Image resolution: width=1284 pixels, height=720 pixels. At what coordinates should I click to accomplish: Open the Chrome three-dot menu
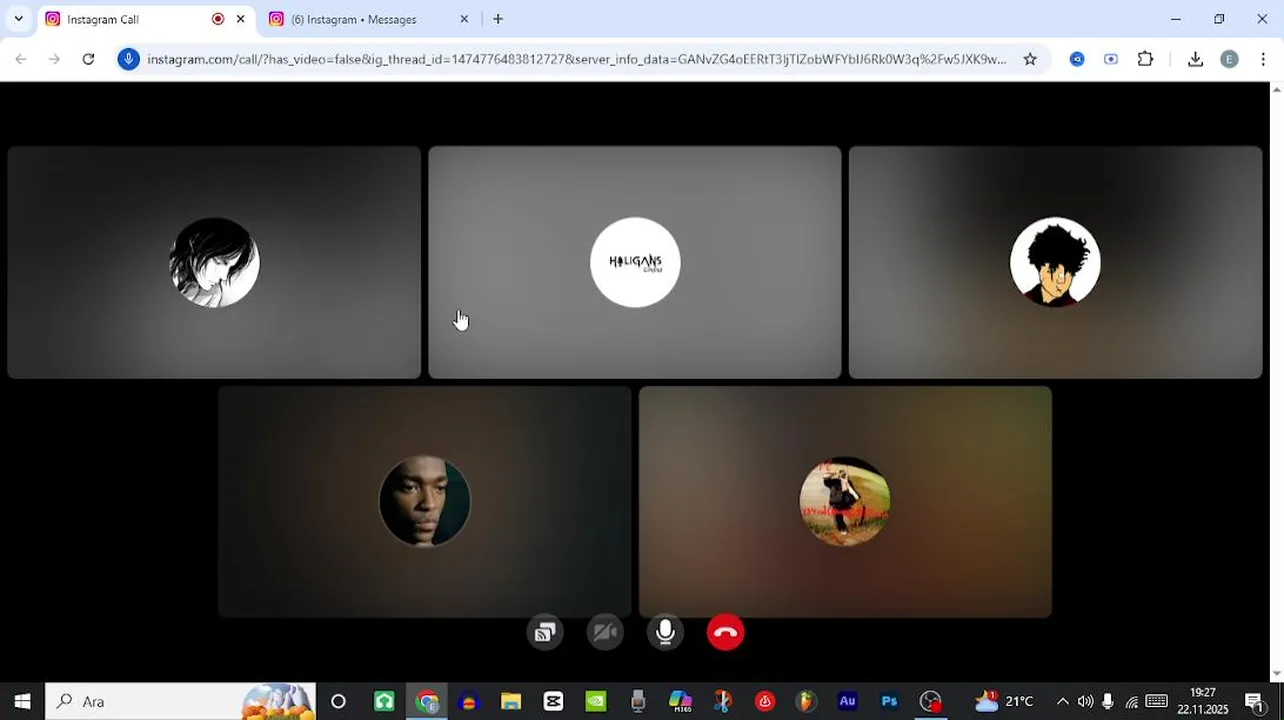1263,59
